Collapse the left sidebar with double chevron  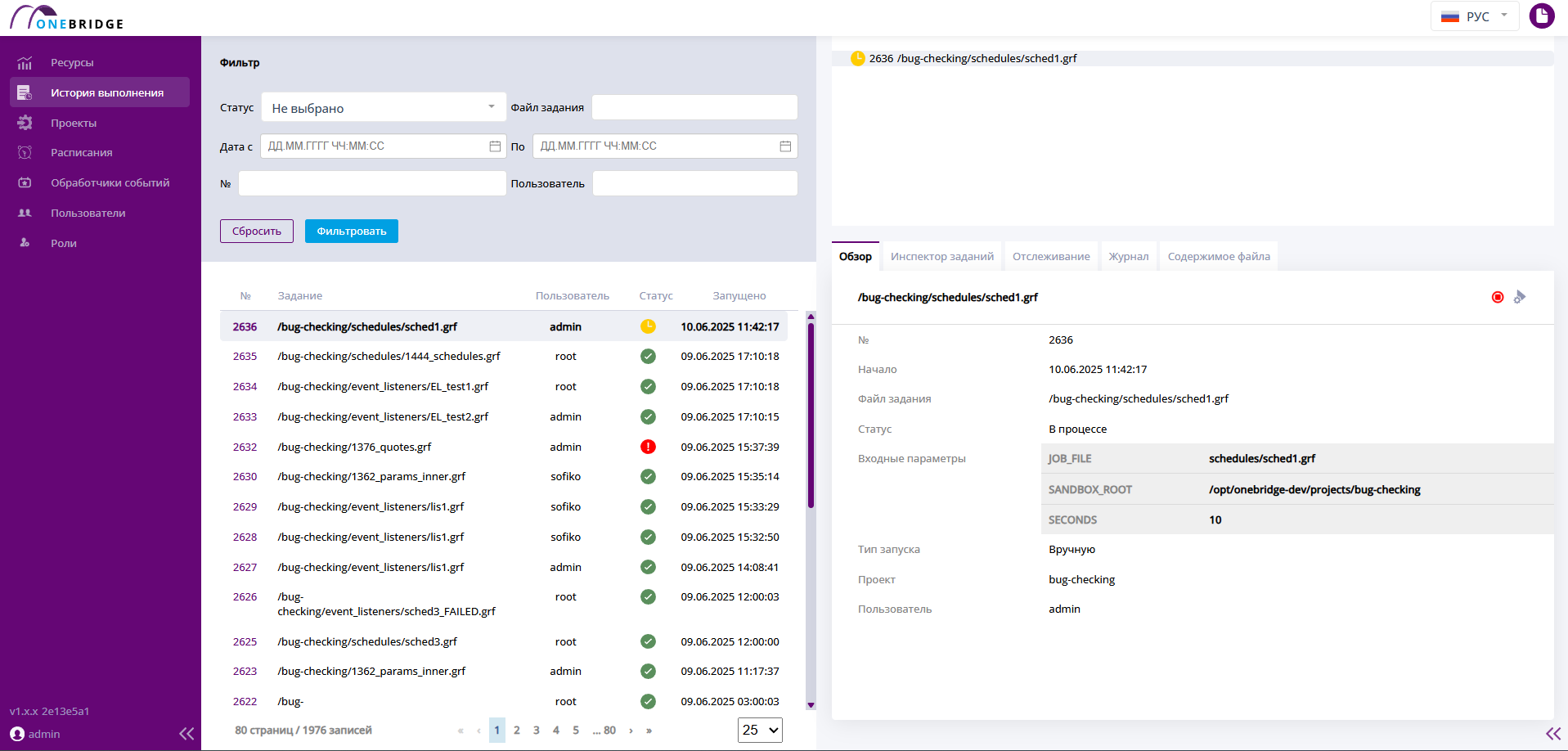tap(186, 734)
